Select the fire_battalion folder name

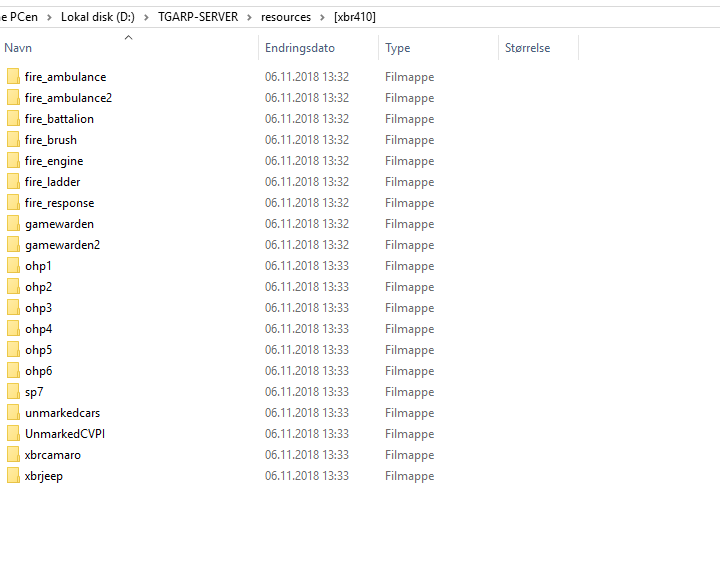click(x=59, y=119)
